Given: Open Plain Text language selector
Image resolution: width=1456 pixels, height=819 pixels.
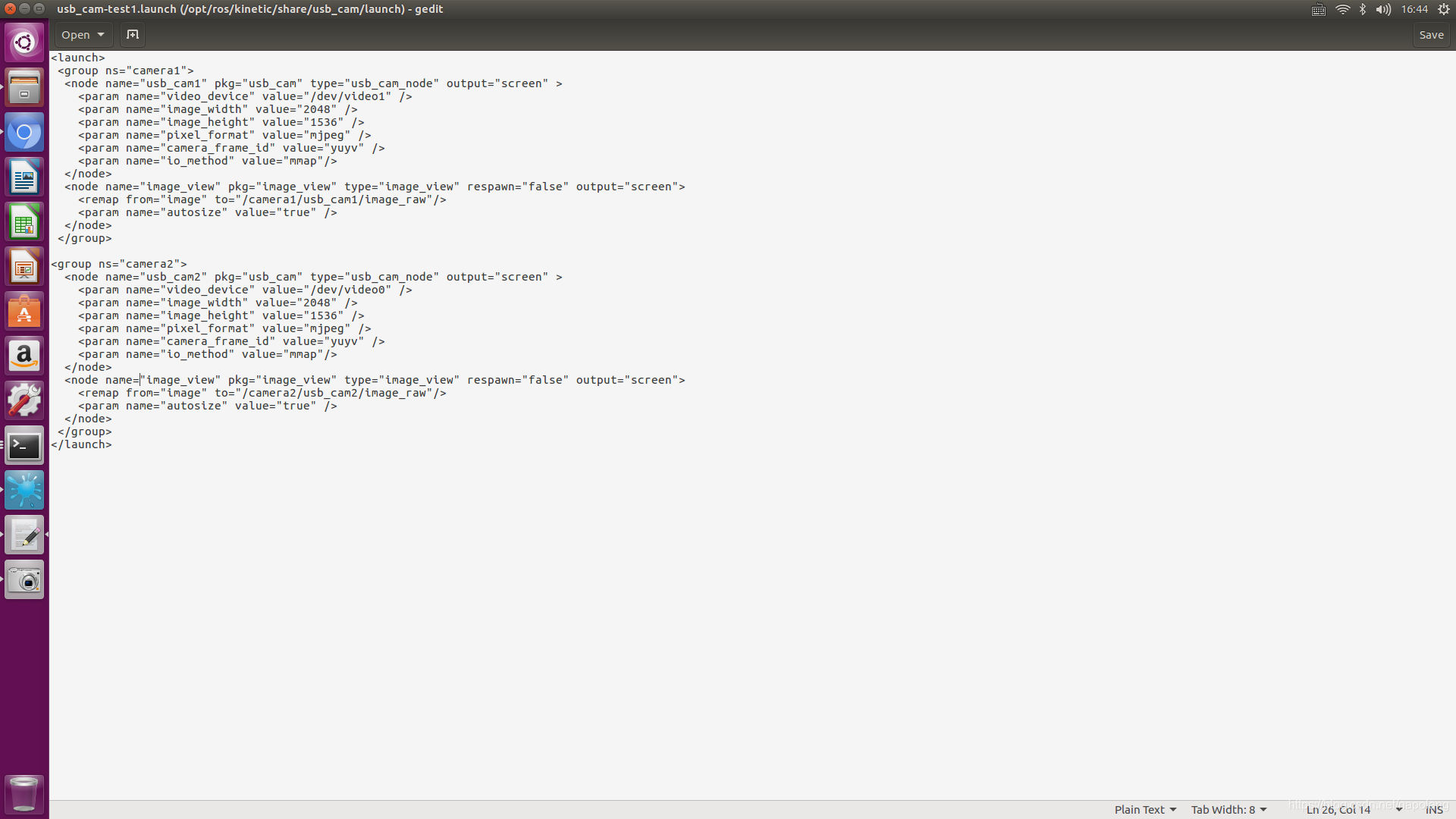Looking at the screenshot, I should 1145,809.
